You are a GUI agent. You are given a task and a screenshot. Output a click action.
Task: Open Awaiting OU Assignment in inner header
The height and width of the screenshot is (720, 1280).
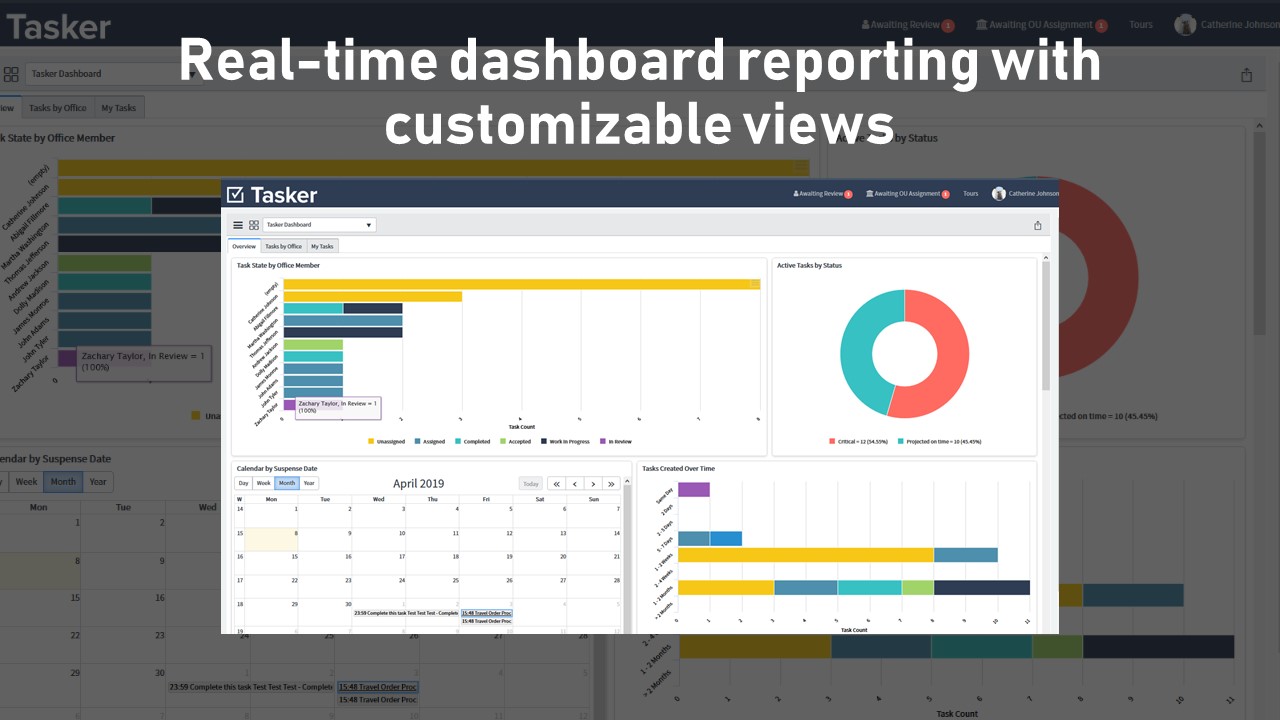coord(907,194)
